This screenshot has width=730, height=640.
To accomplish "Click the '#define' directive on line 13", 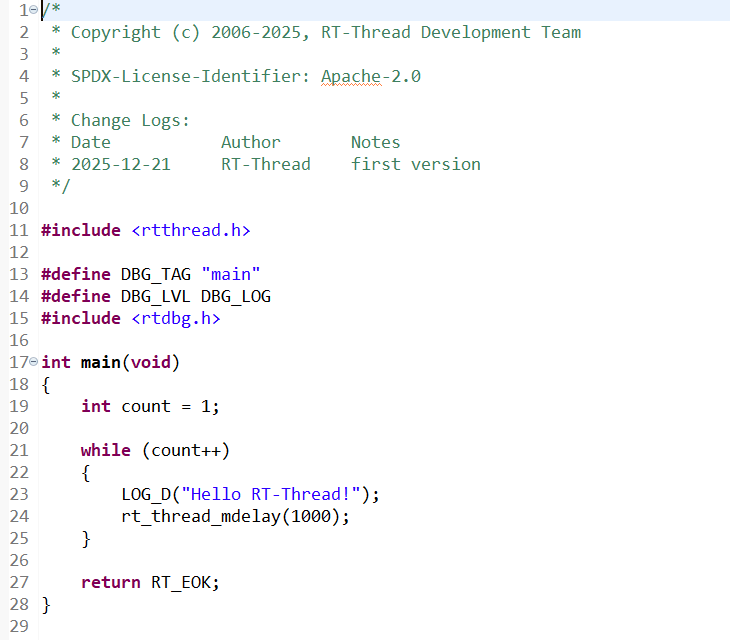I will 76,274.
